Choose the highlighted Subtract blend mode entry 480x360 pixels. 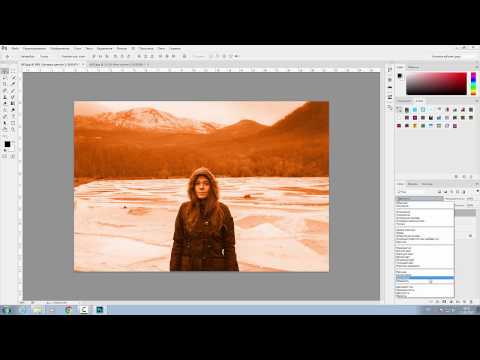(x=425, y=277)
